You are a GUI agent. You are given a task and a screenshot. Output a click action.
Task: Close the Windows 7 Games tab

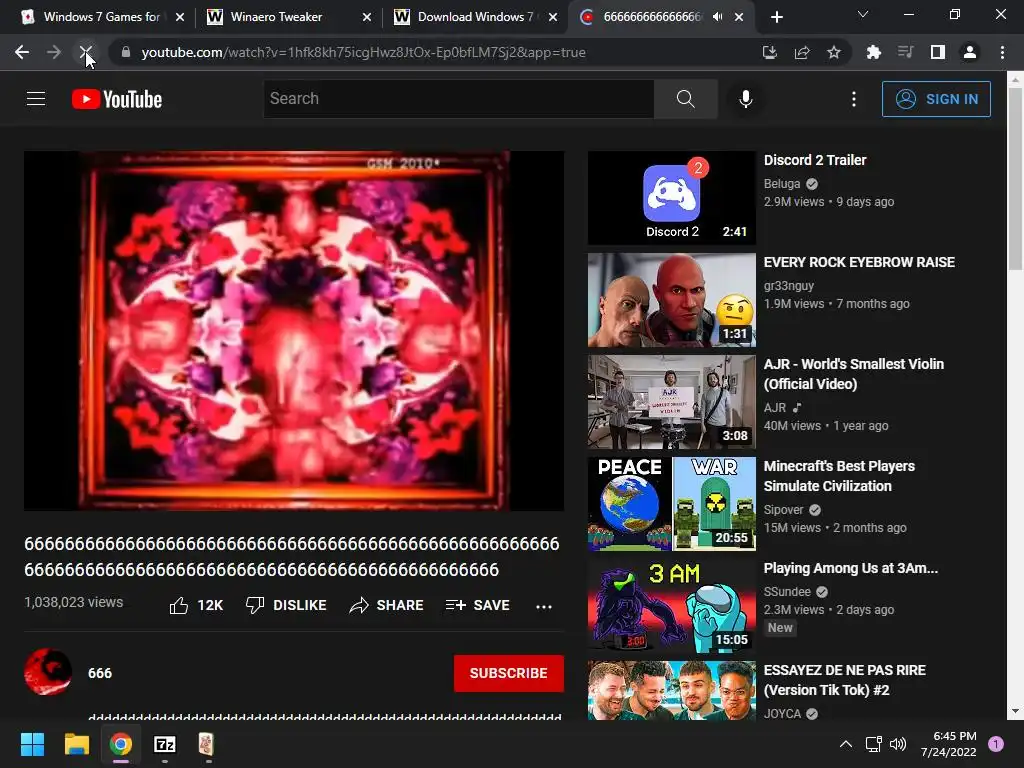pyautogui.click(x=180, y=17)
